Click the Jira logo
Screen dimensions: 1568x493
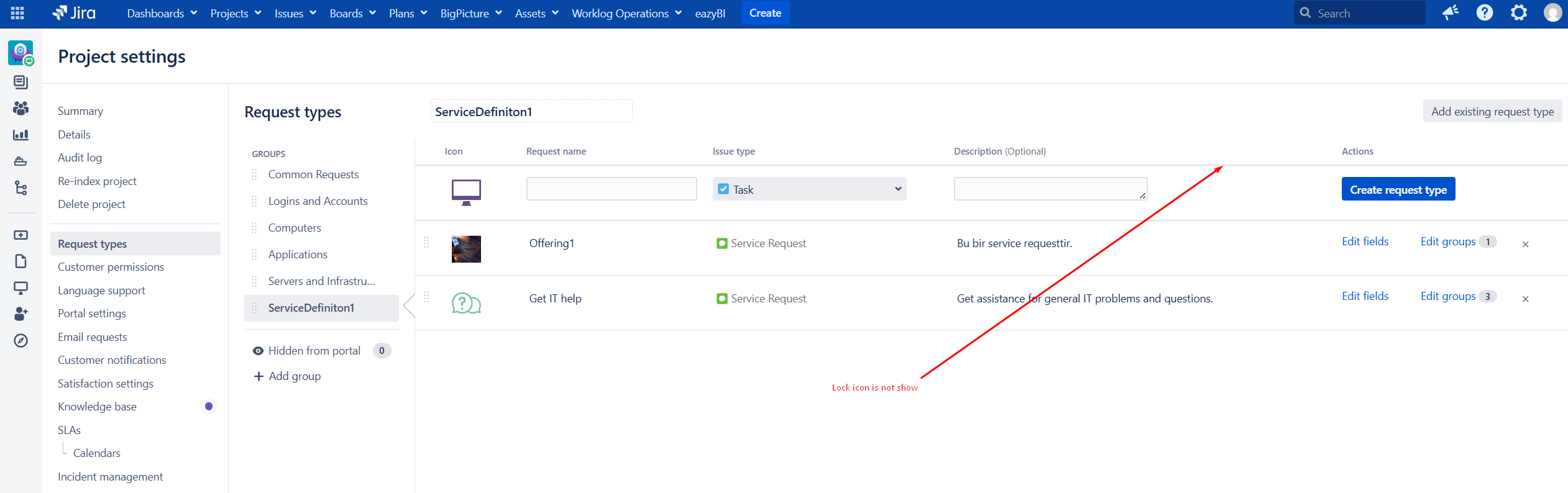[74, 13]
